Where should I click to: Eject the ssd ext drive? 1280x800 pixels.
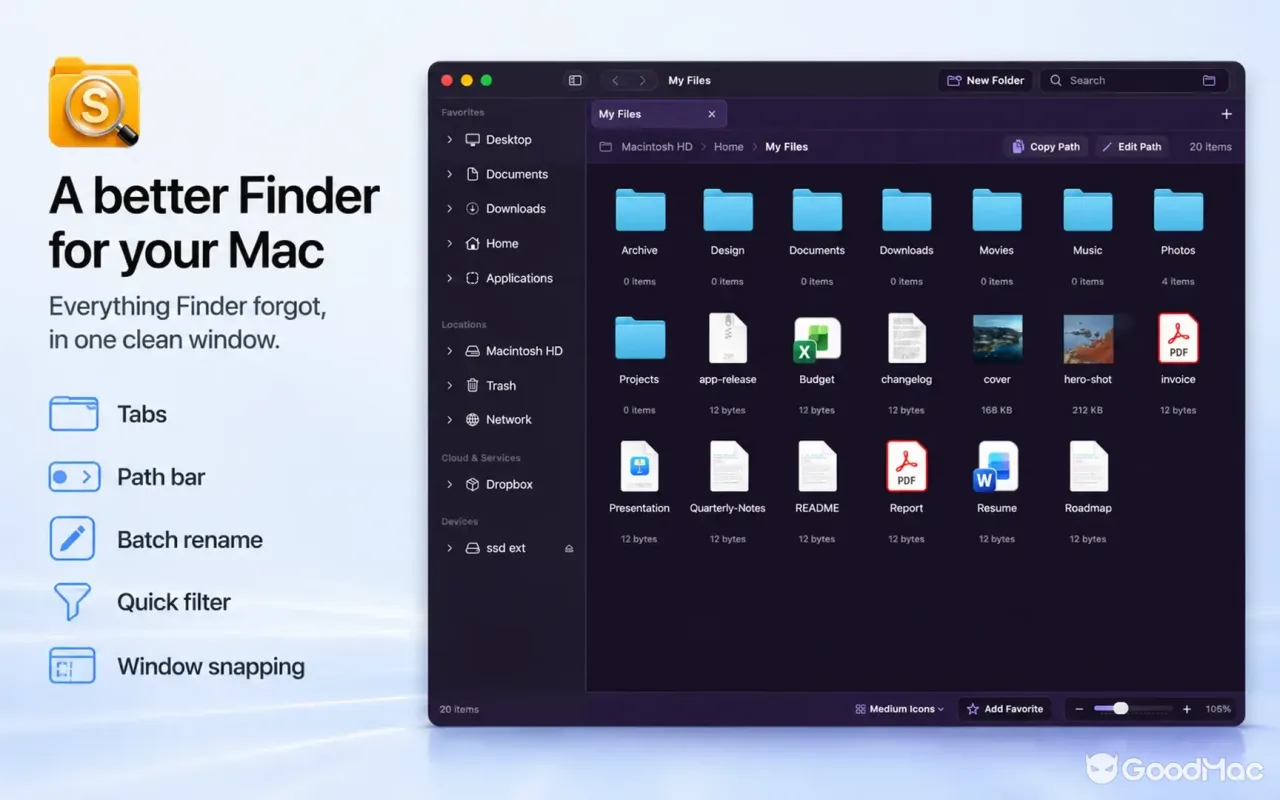click(x=569, y=549)
